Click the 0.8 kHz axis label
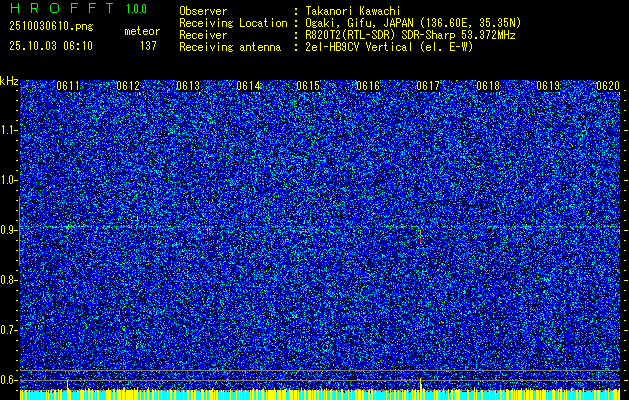 pos(8,280)
